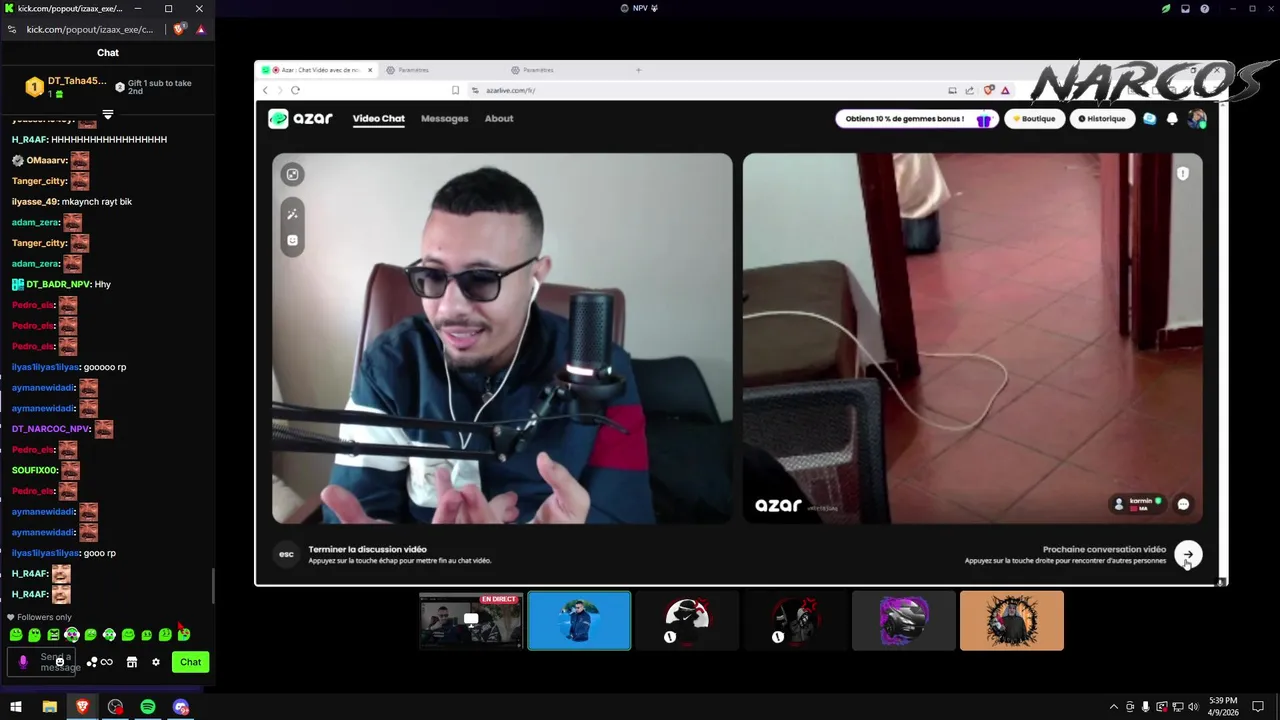Viewport: 1280px width, 720px height.
Task: Click username SOUFIX00 in chat
Action: point(35,470)
